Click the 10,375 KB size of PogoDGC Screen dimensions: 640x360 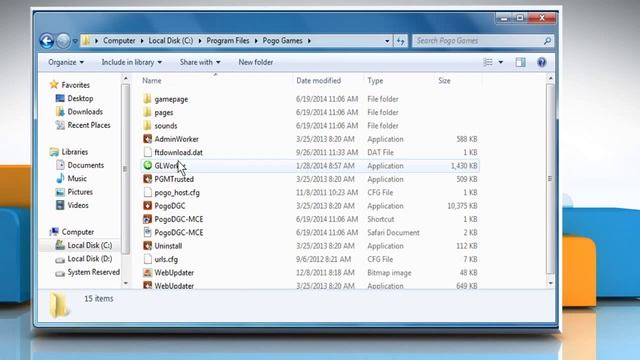[462, 206]
